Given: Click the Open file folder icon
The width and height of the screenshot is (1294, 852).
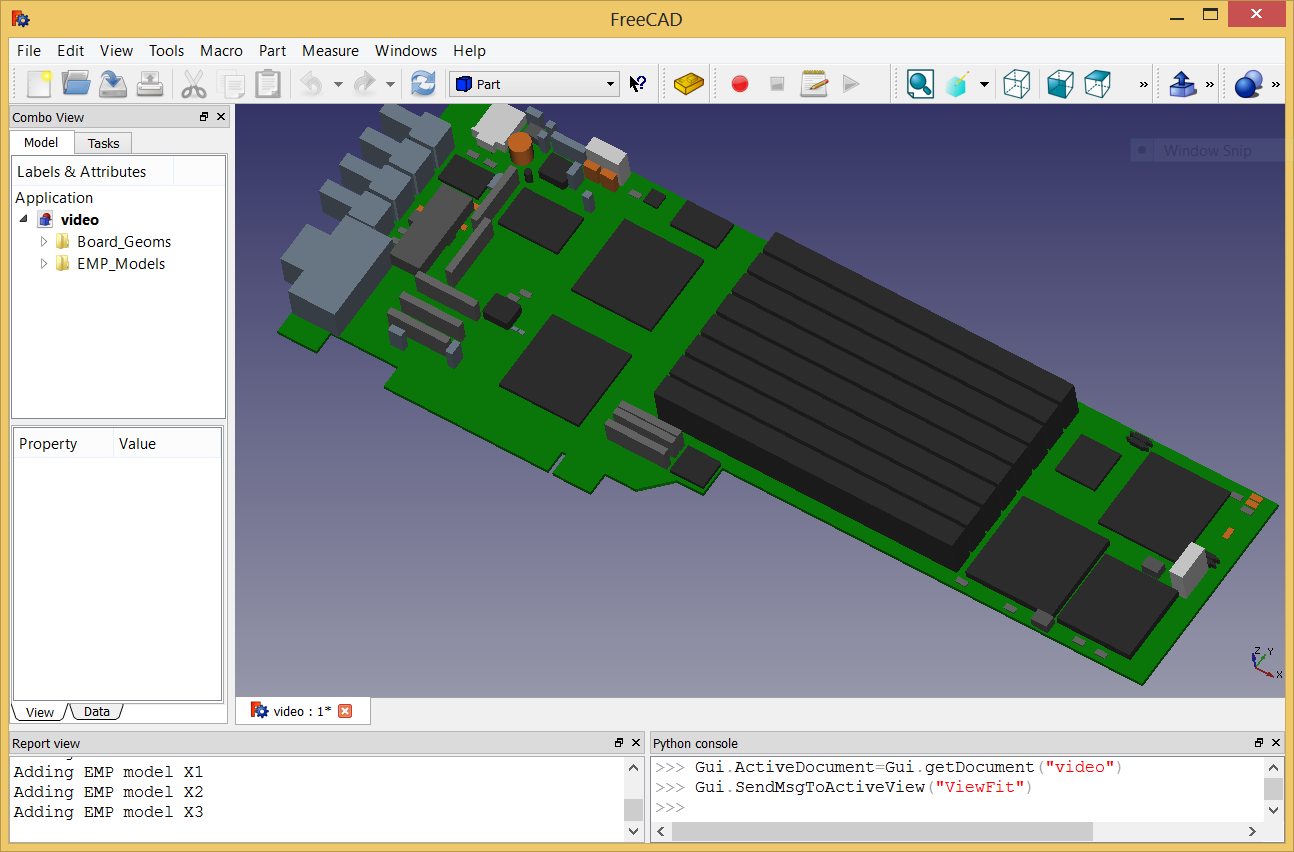Looking at the screenshot, I should (x=76, y=84).
